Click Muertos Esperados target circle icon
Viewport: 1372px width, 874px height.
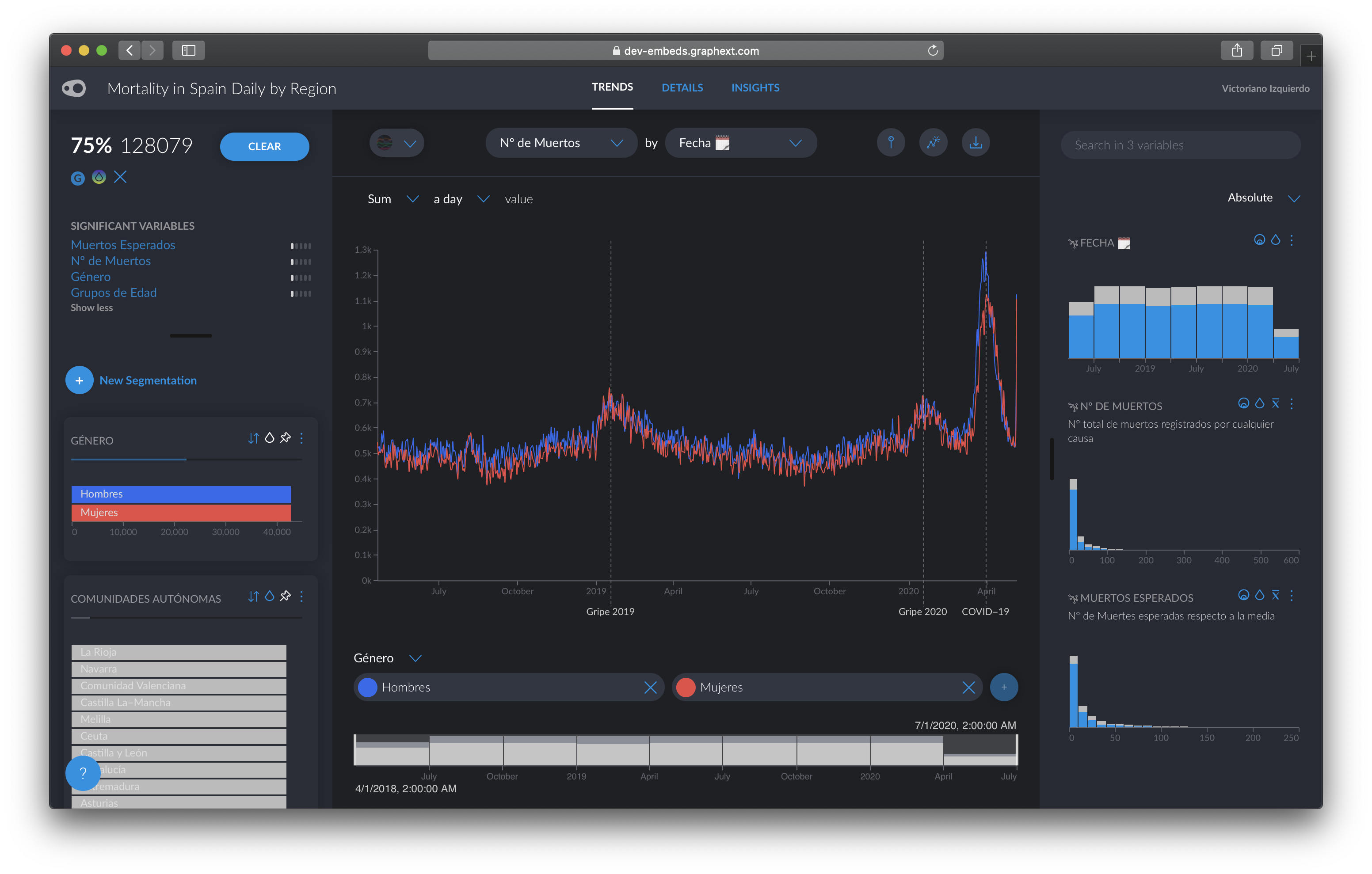coord(1243,595)
